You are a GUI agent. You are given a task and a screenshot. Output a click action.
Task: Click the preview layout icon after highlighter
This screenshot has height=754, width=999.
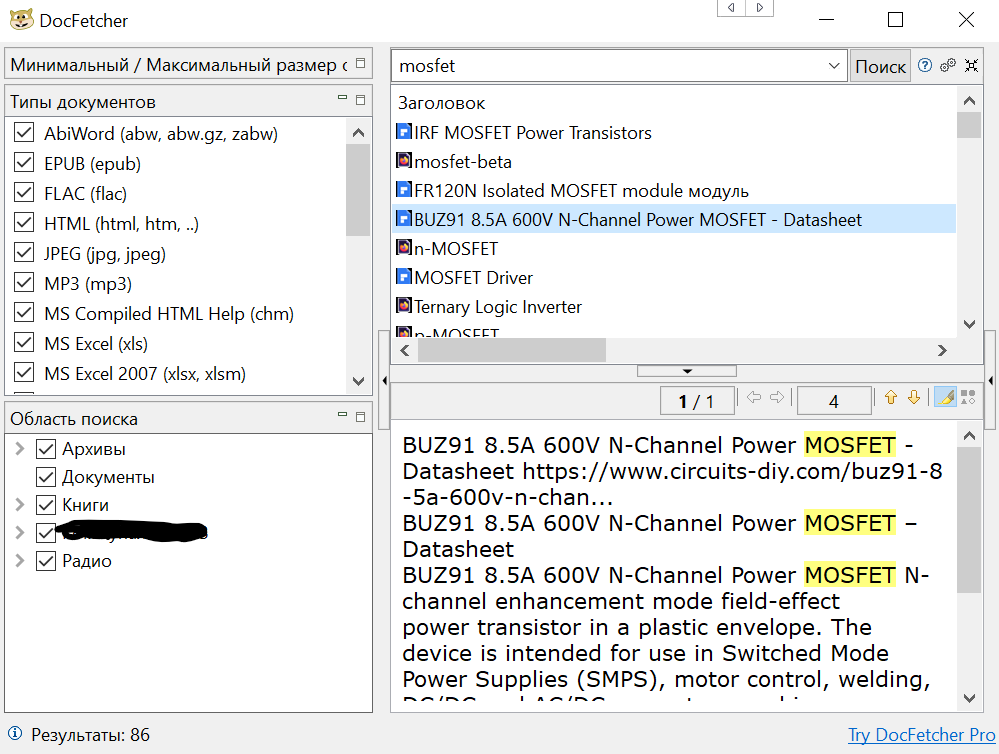coord(968,398)
